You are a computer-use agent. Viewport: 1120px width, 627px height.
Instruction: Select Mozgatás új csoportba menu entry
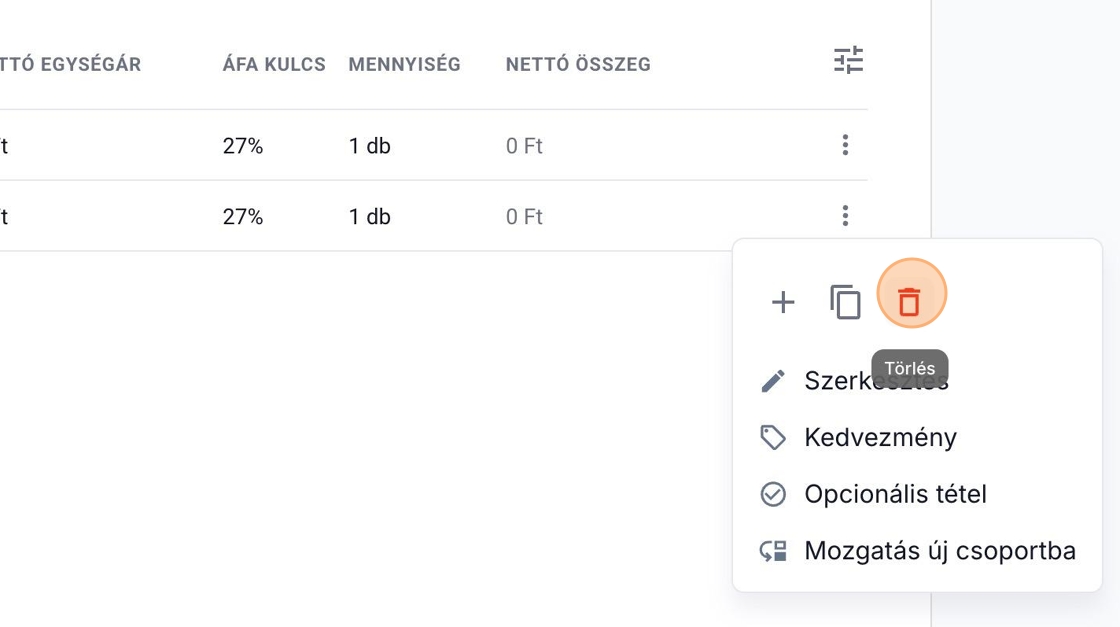[939, 551]
